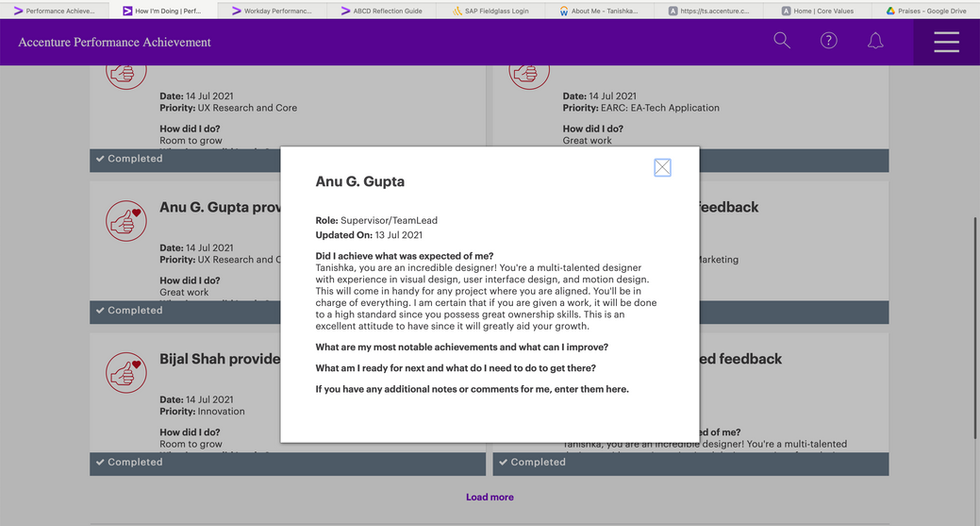
Task: Switch to the Home | Core Values tab
Action: (818, 11)
